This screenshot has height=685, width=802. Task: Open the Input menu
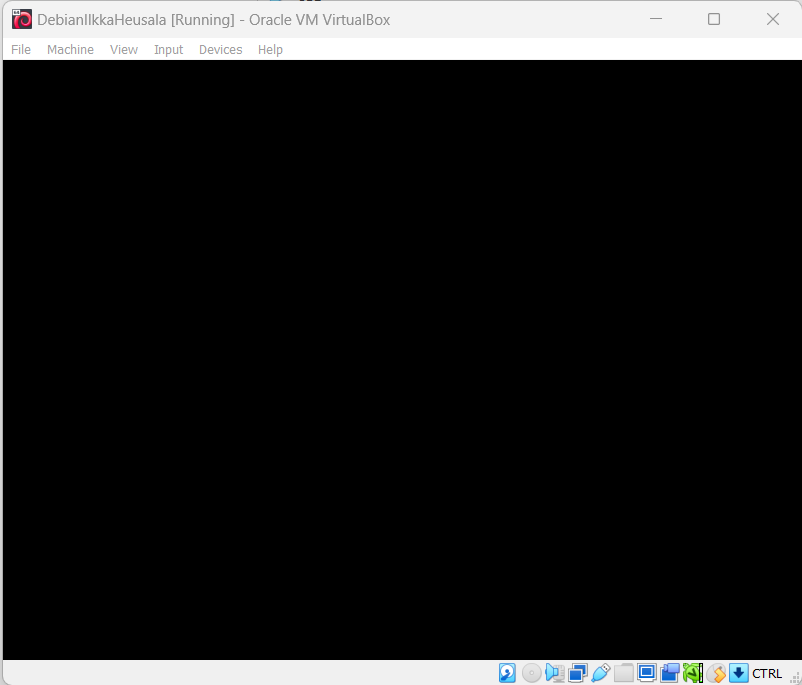click(x=168, y=49)
